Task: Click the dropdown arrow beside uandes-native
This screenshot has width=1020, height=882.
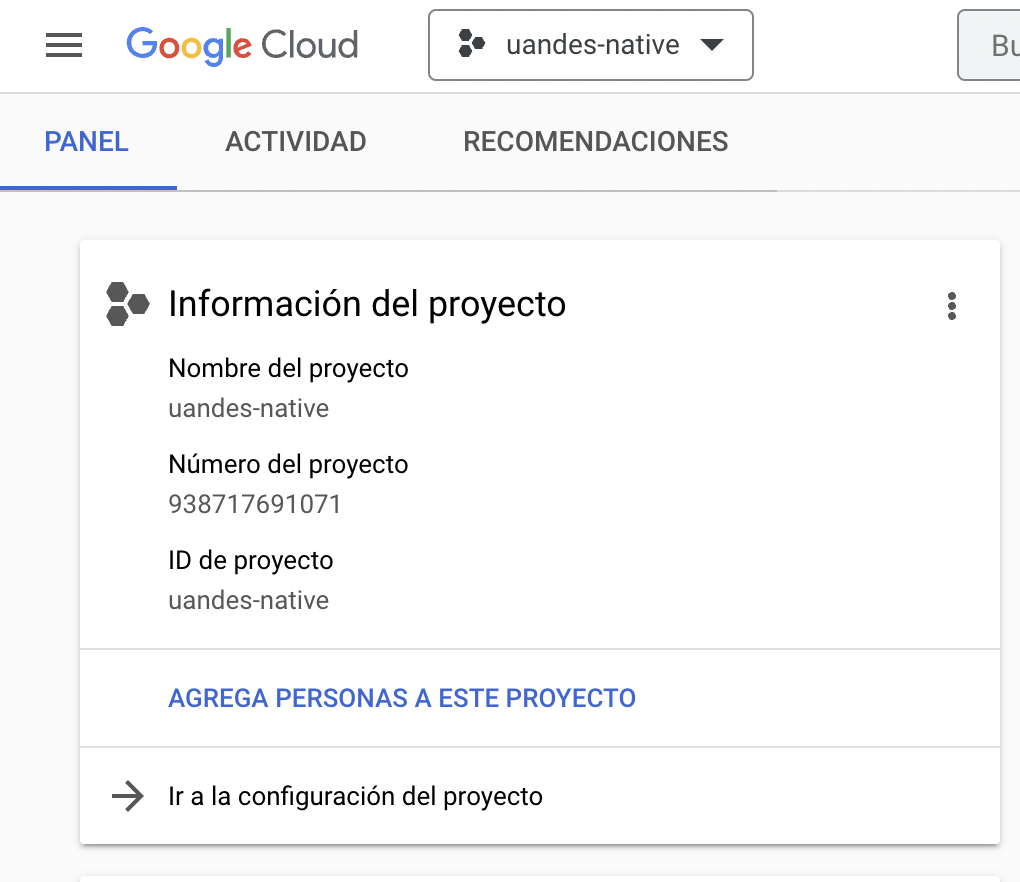Action: coord(712,44)
